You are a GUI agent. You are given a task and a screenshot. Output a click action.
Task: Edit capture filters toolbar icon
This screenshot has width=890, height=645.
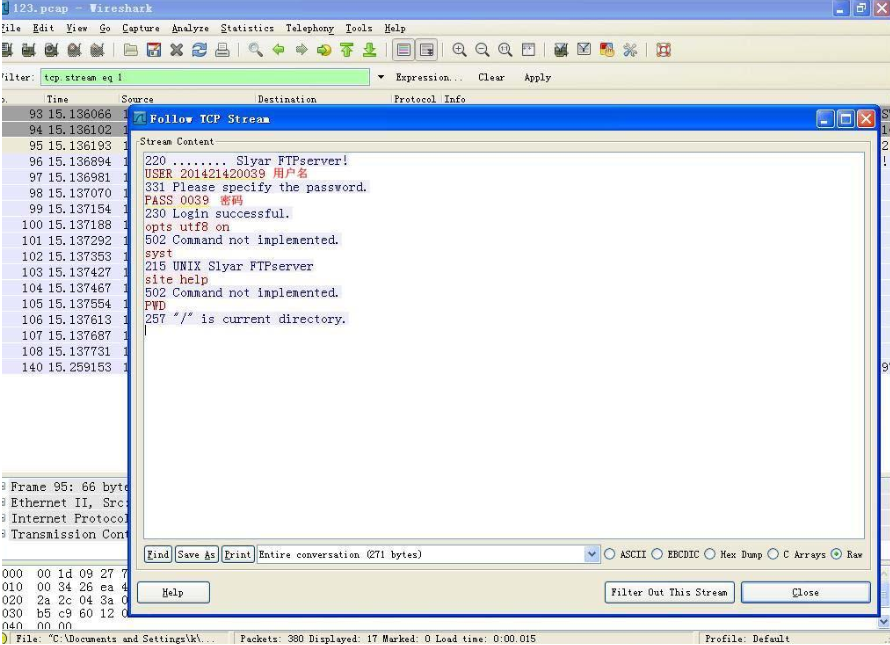tap(561, 50)
